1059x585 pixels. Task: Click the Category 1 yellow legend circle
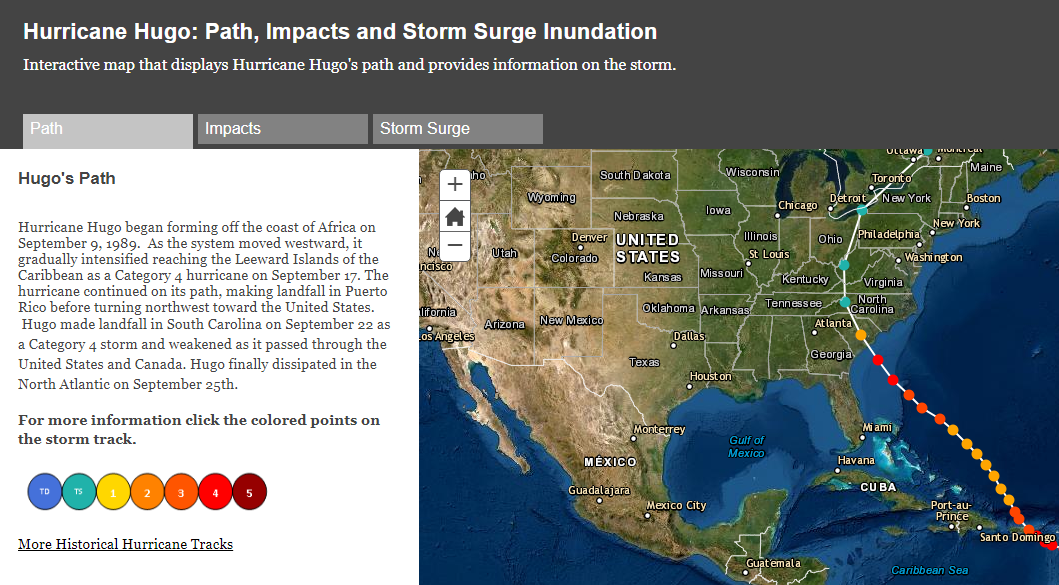tap(113, 492)
